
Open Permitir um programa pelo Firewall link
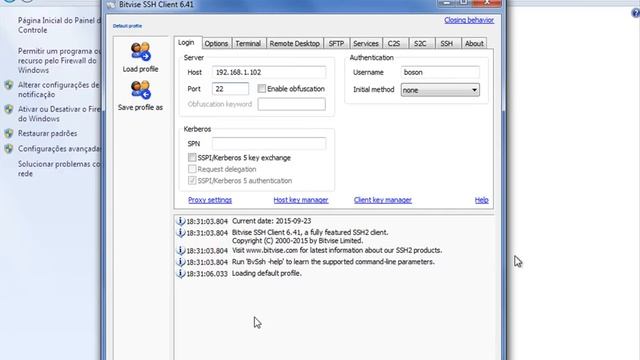[59, 61]
